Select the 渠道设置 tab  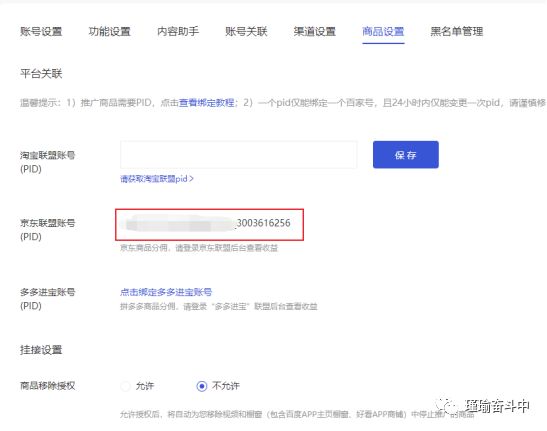click(315, 31)
